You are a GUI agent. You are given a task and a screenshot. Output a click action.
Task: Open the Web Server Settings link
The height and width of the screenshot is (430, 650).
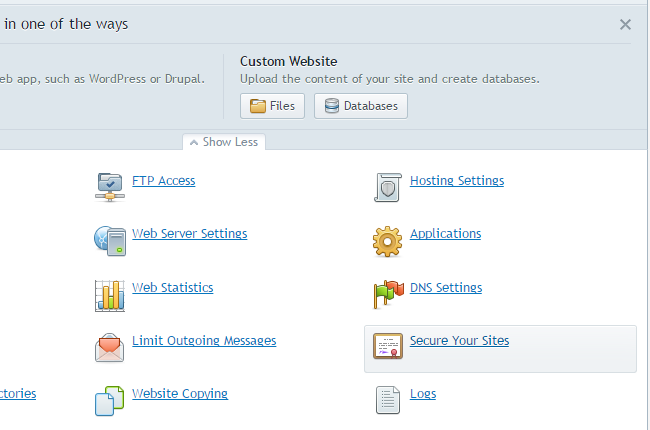pyautogui.click(x=189, y=234)
